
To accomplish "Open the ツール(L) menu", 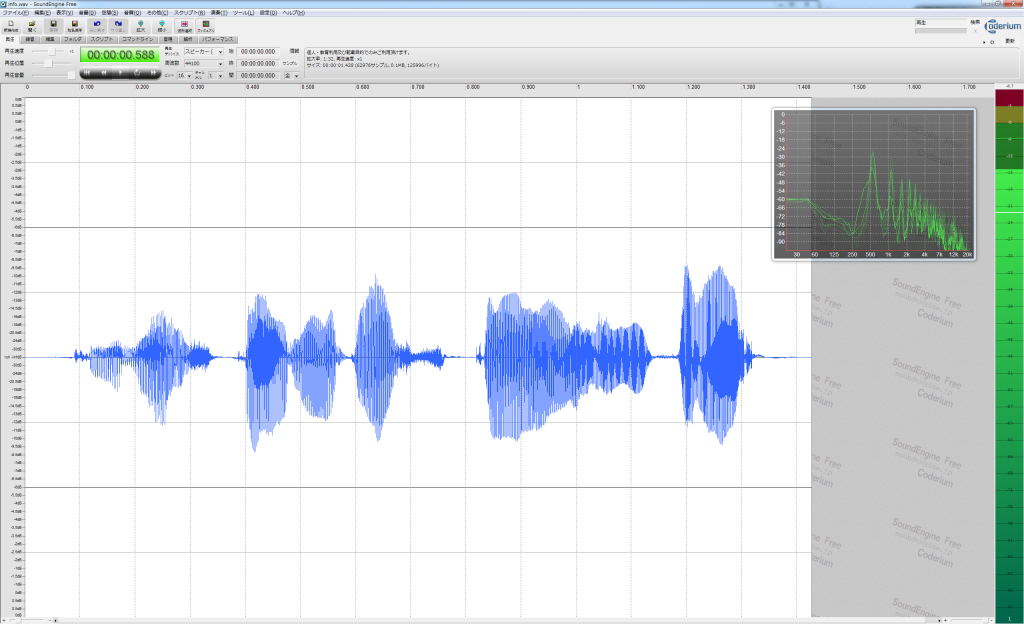I will [244, 12].
